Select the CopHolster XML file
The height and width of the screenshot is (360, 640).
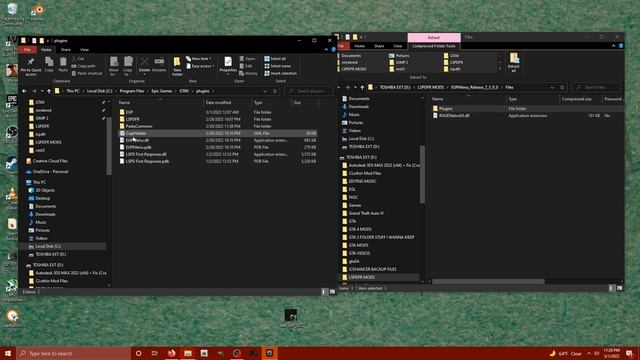[217, 133]
